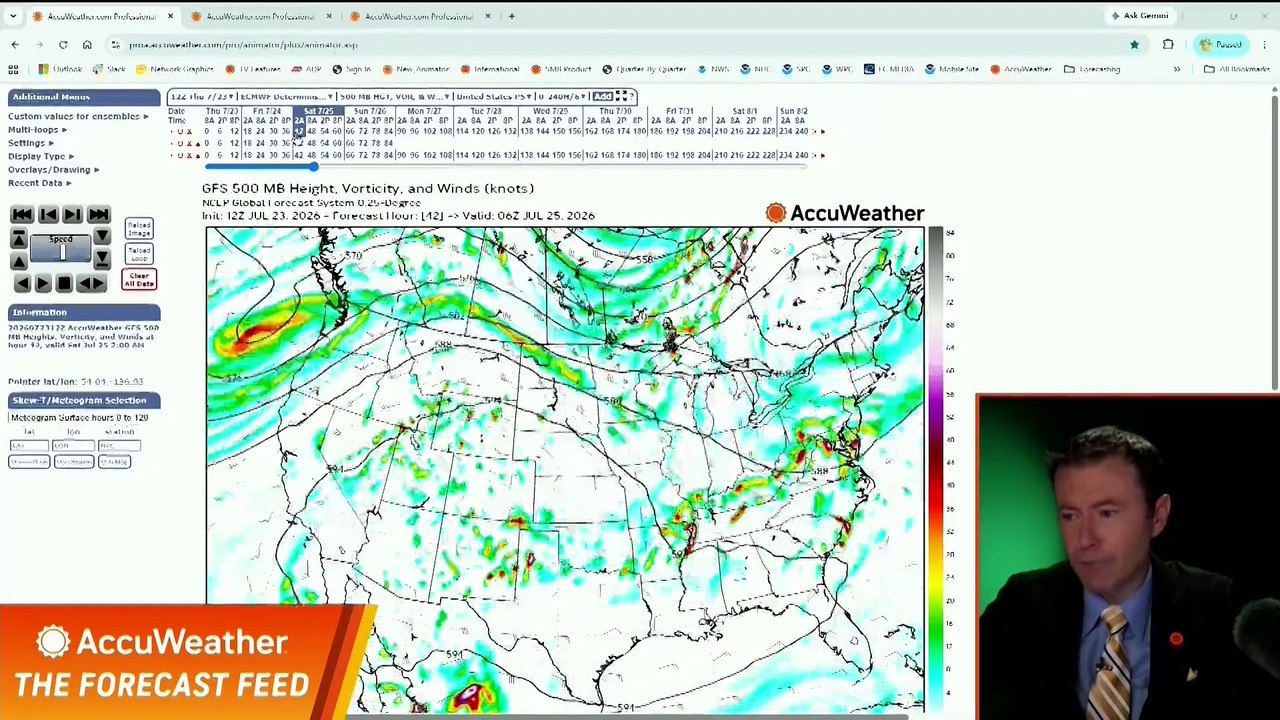This screenshot has width=1280, height=720.
Task: Jump to last frame of animation
Action: tap(98, 215)
